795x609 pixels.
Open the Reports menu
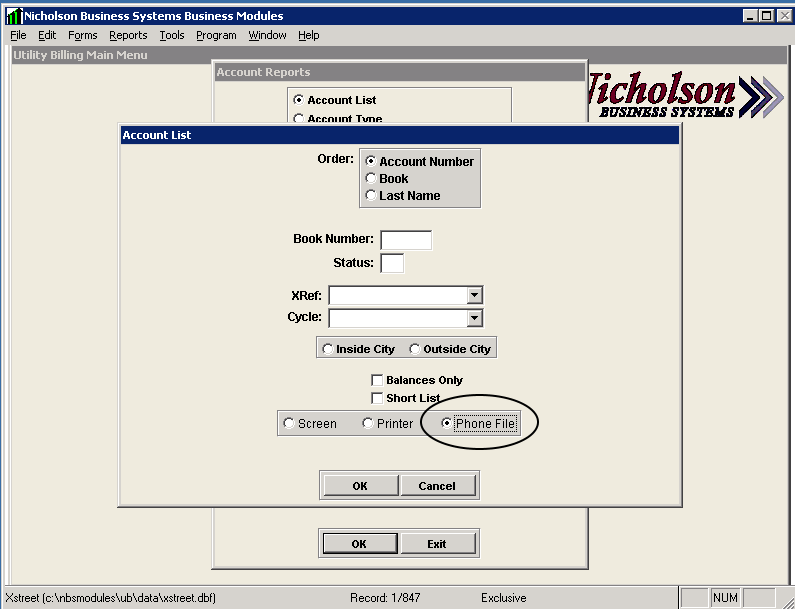coord(128,35)
